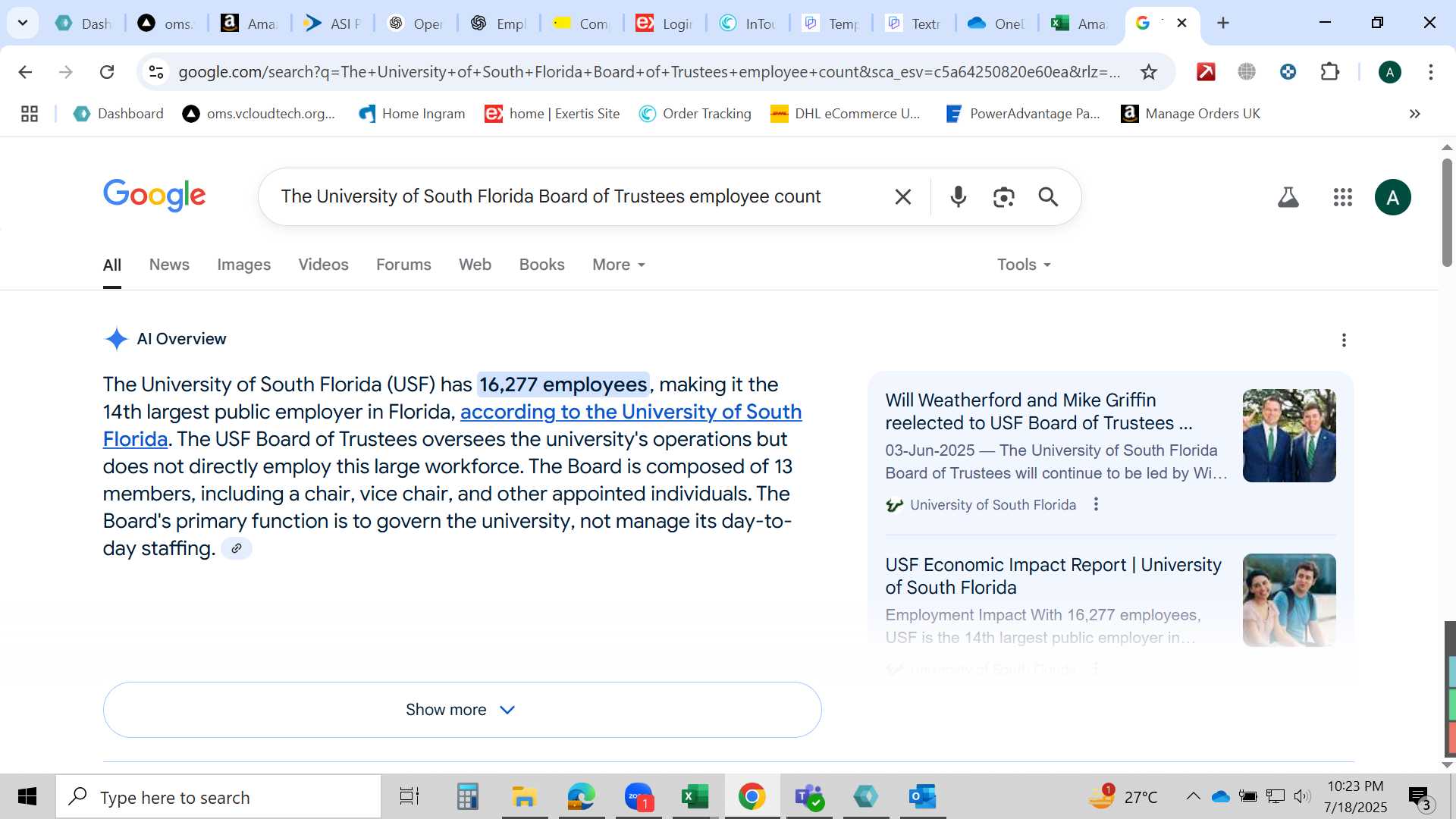Open Chrome three-dot menu
1456x819 pixels.
click(x=1430, y=72)
